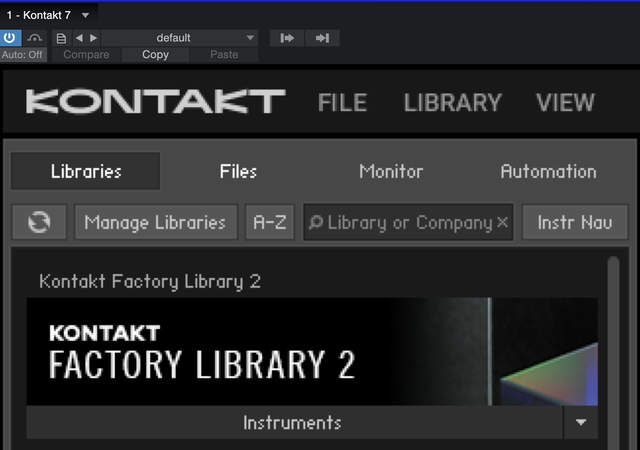This screenshot has width=640, height=450.
Task: Click the Factory Library 2 banner image
Action: pos(312,352)
